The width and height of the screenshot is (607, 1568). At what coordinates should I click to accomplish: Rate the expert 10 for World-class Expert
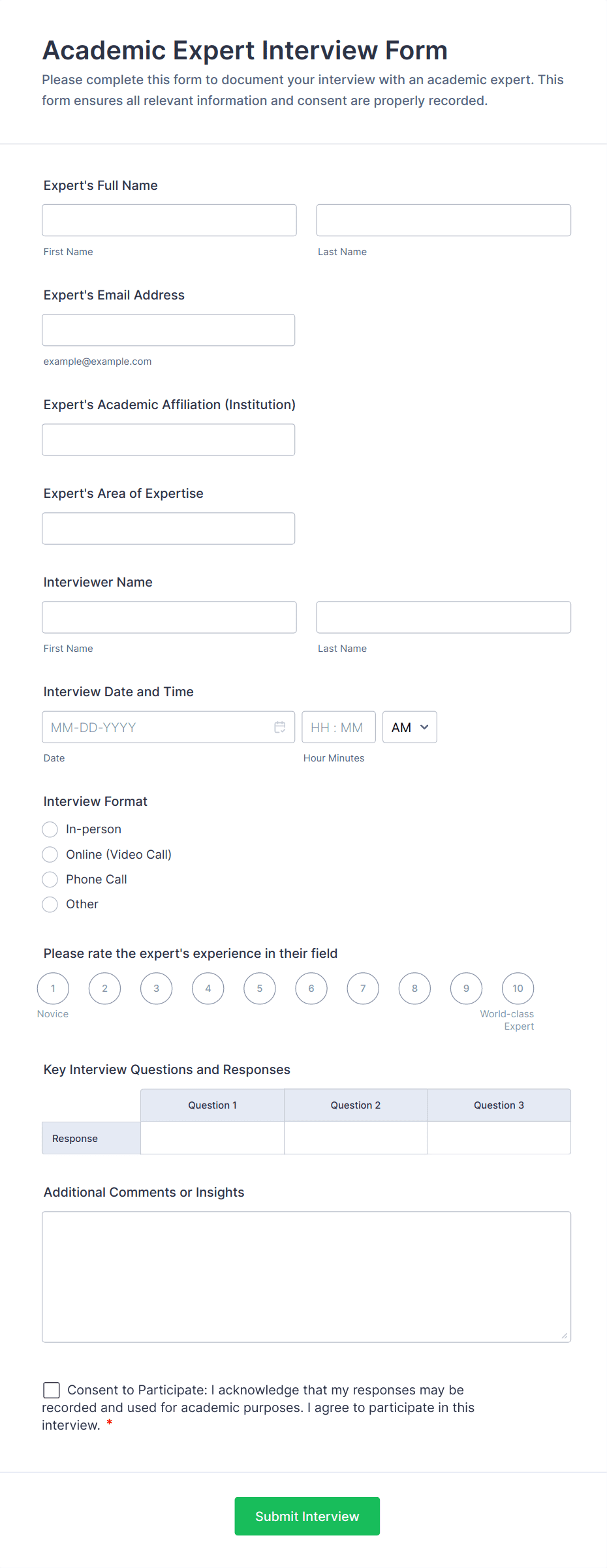518,988
